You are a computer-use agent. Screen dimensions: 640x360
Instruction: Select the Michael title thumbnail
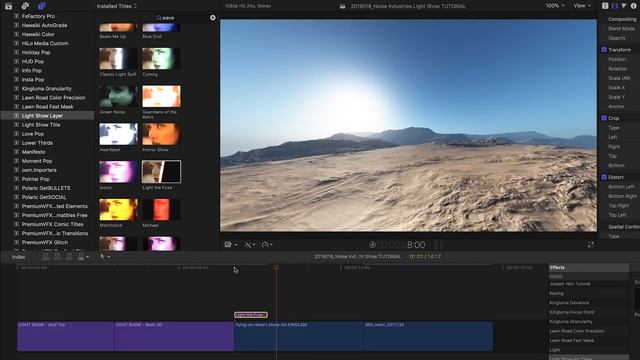(161, 210)
